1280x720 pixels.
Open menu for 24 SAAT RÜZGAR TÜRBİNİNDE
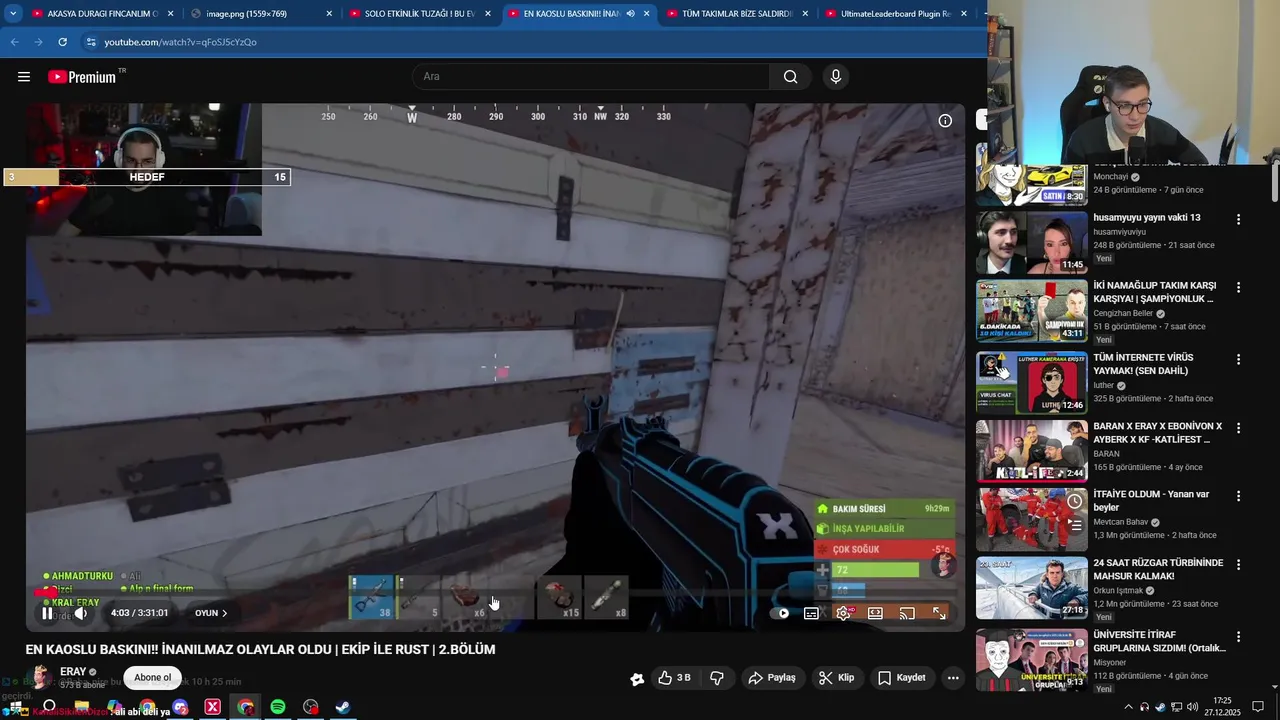pos(1238,564)
